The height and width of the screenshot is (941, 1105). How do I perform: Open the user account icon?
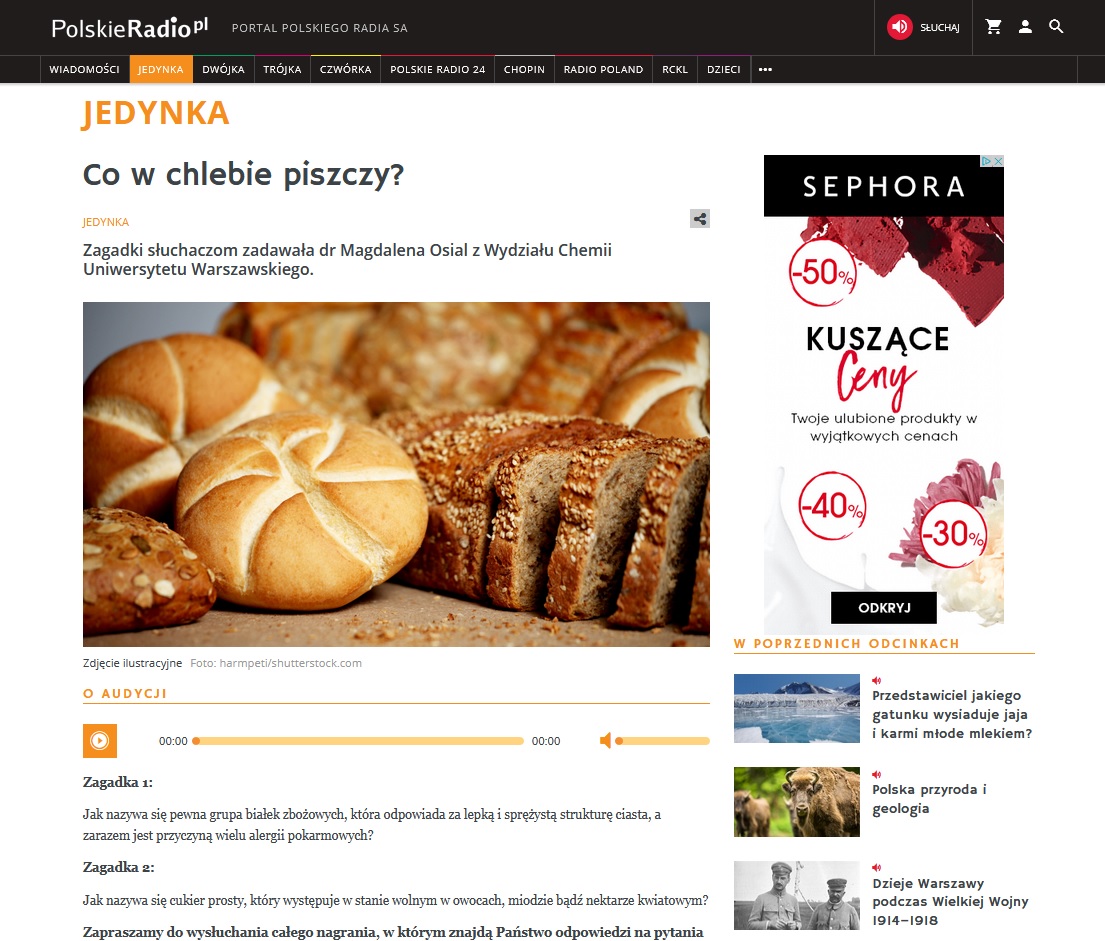[x=1025, y=27]
